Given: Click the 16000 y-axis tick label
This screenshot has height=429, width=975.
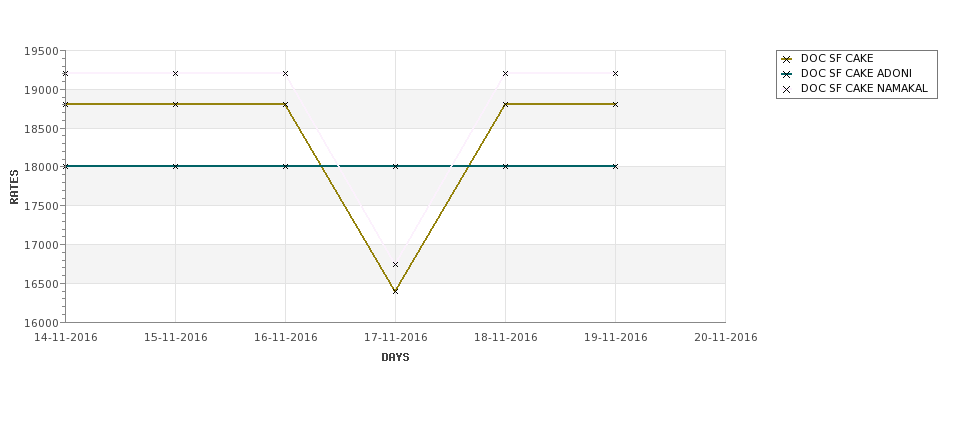Looking at the screenshot, I should point(42,323).
